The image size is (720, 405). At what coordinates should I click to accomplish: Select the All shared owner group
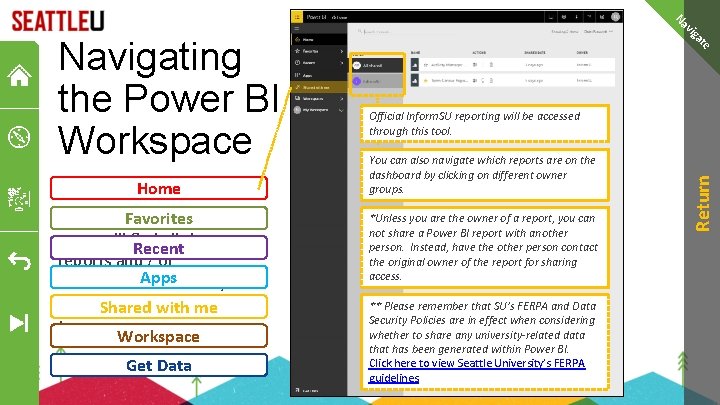[x=377, y=66]
